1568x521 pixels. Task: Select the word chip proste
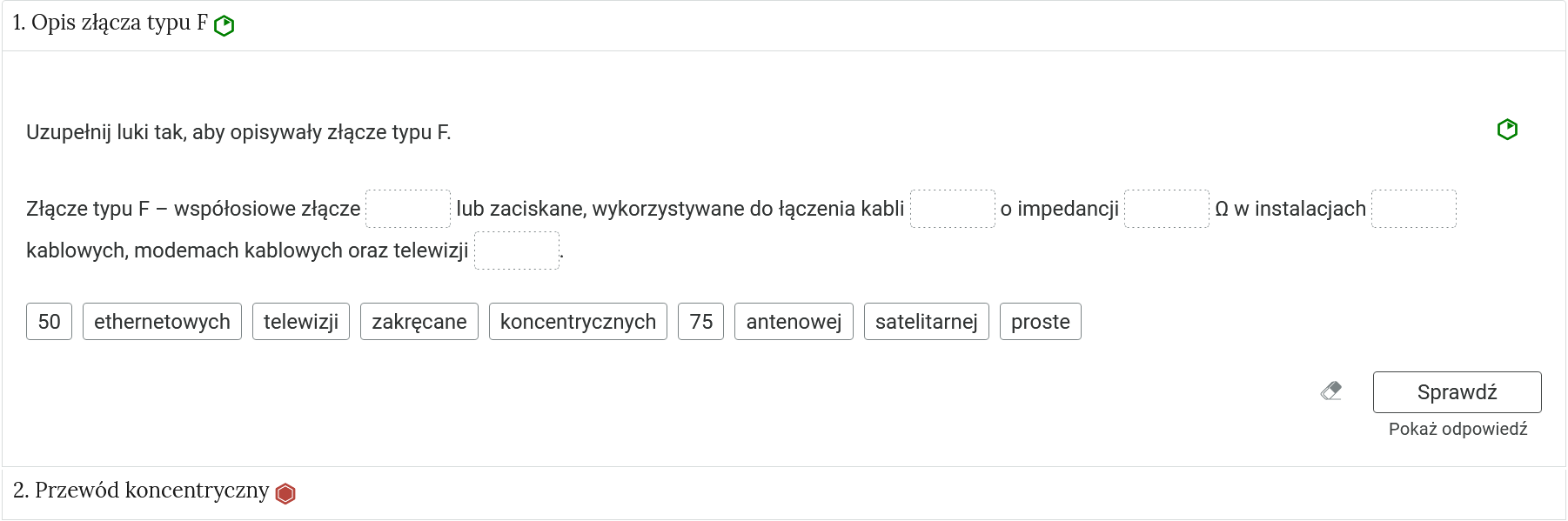[x=1040, y=321]
